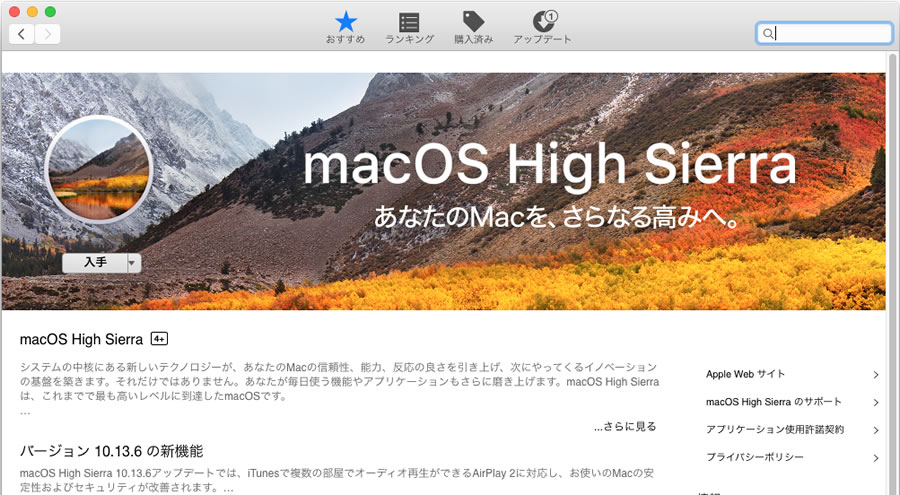Select the update count badge on アップデート
Screen dimensions: 900x495
(551, 16)
